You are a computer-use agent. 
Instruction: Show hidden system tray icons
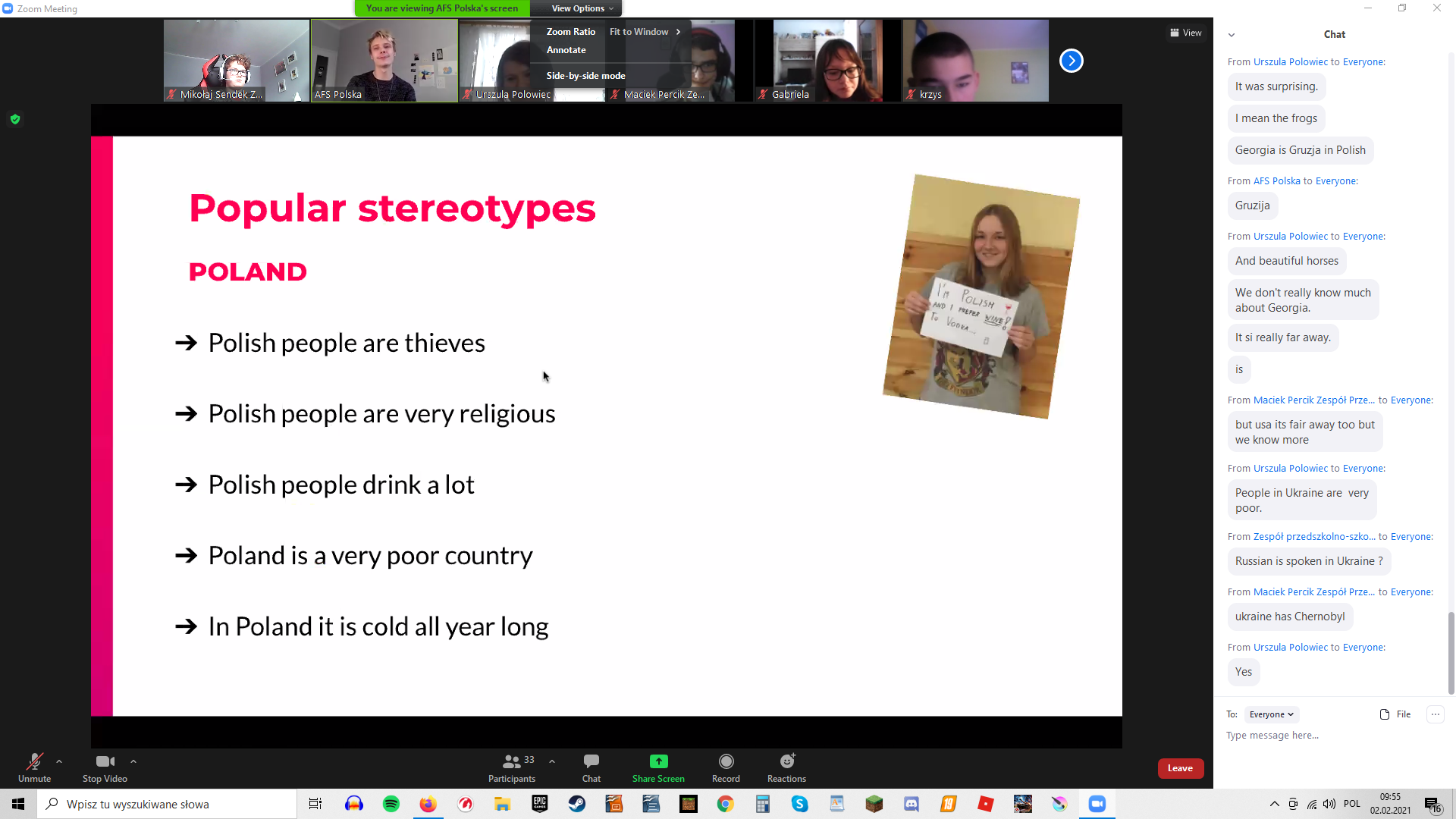click(1275, 804)
